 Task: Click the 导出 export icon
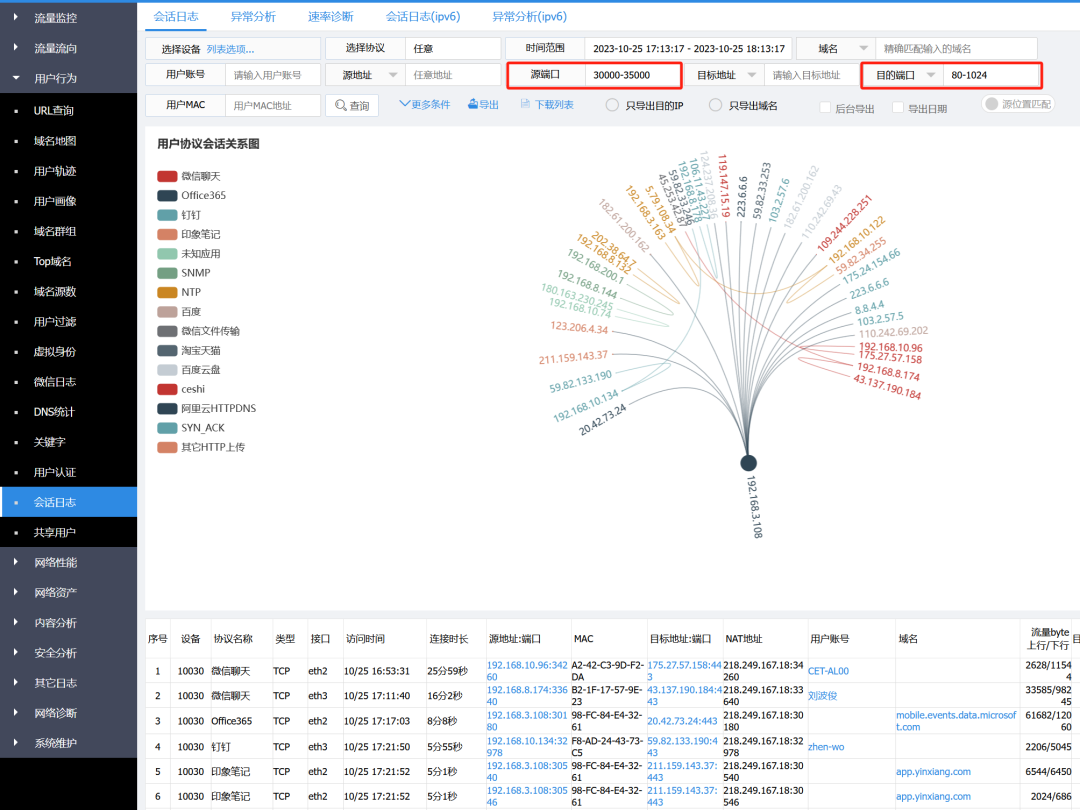click(x=472, y=104)
